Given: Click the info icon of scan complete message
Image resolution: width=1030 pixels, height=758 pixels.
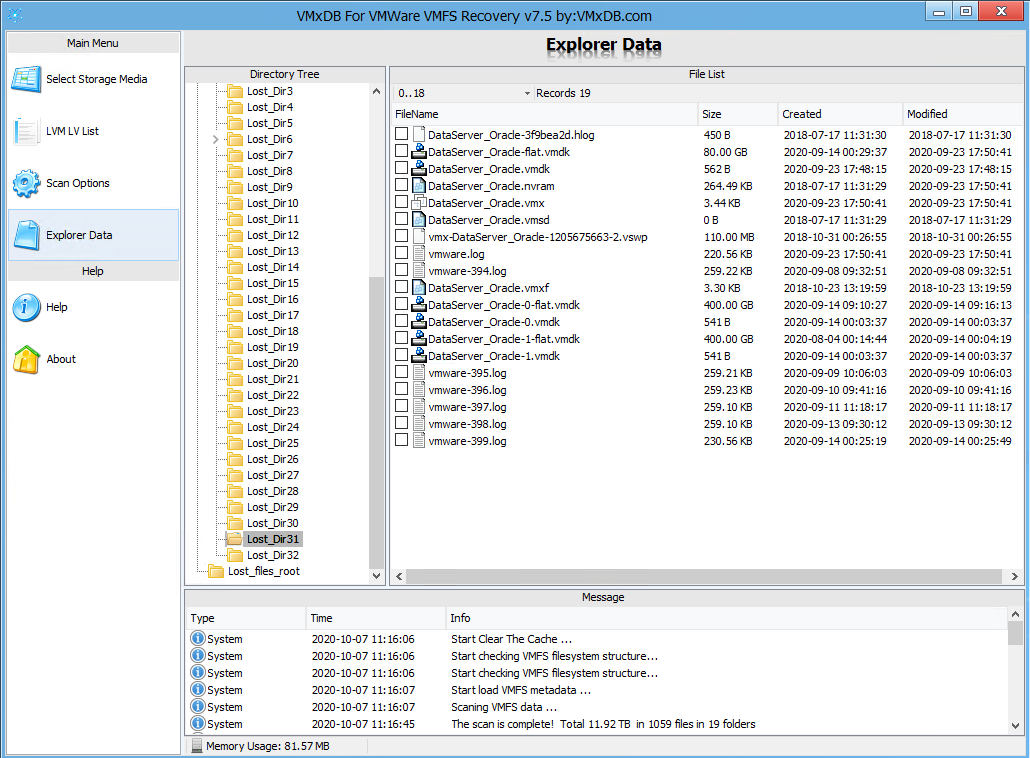Looking at the screenshot, I should click(x=198, y=724).
